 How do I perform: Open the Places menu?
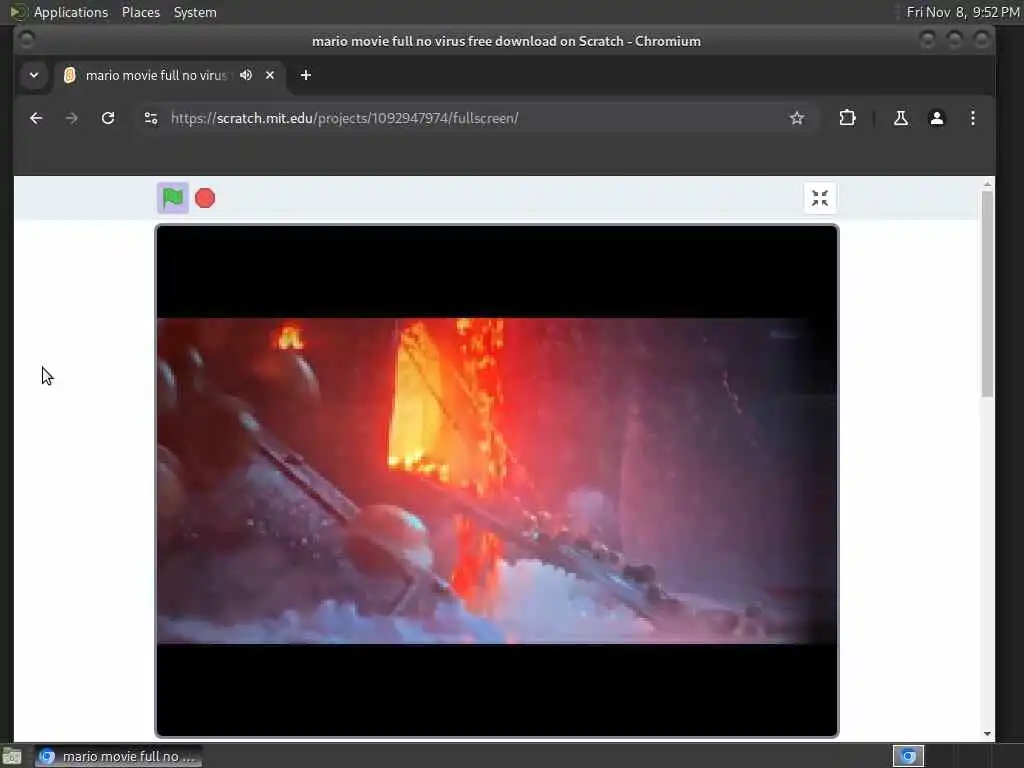tap(140, 12)
